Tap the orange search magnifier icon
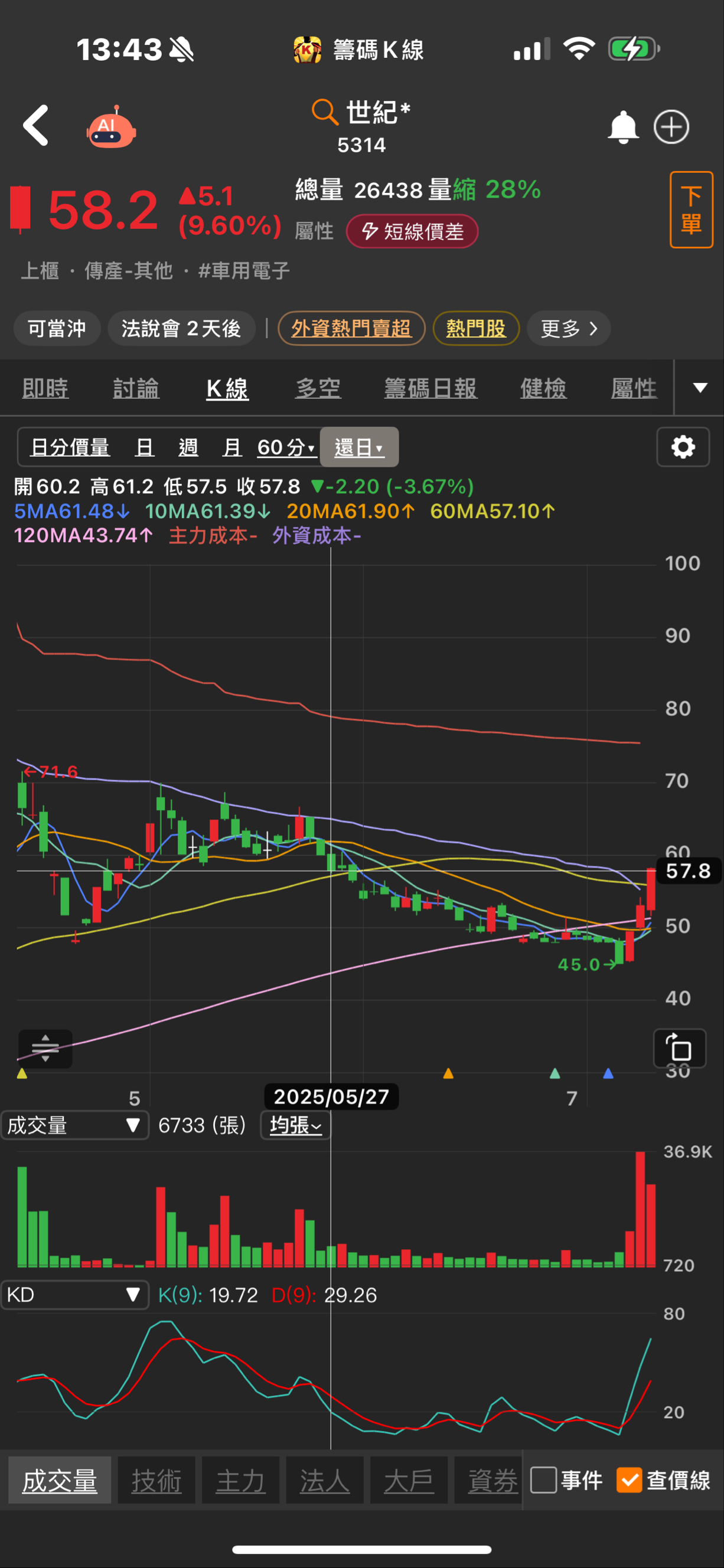724x1568 pixels. 325,112
